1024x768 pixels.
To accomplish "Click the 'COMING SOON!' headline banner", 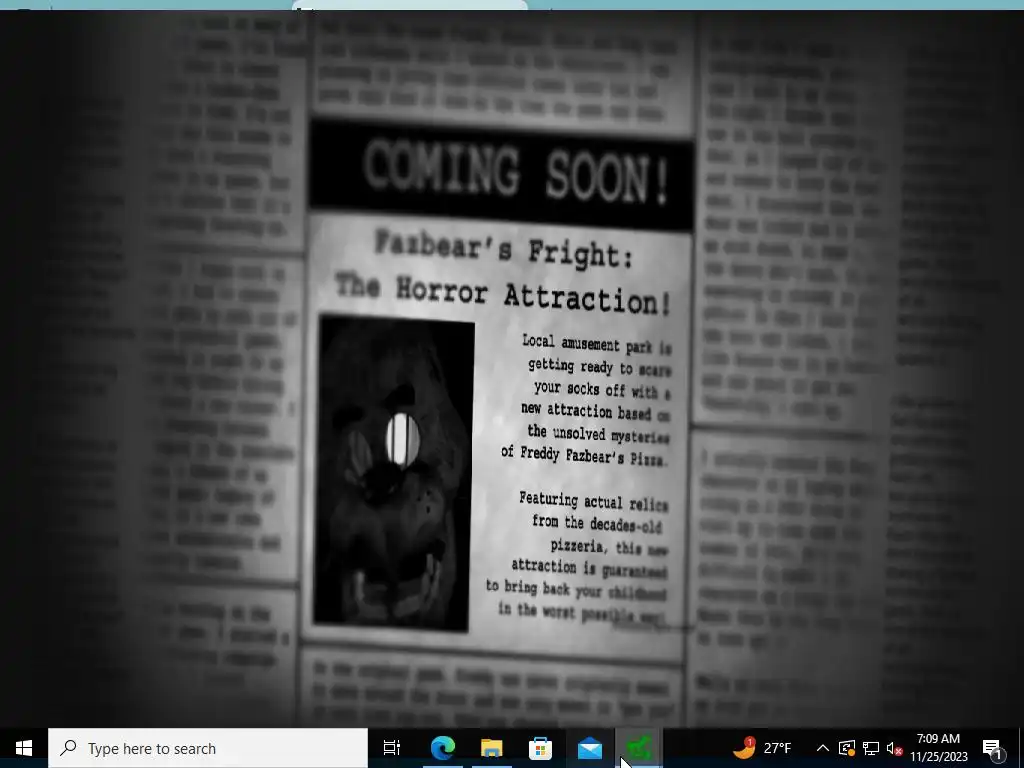I will tap(500, 175).
